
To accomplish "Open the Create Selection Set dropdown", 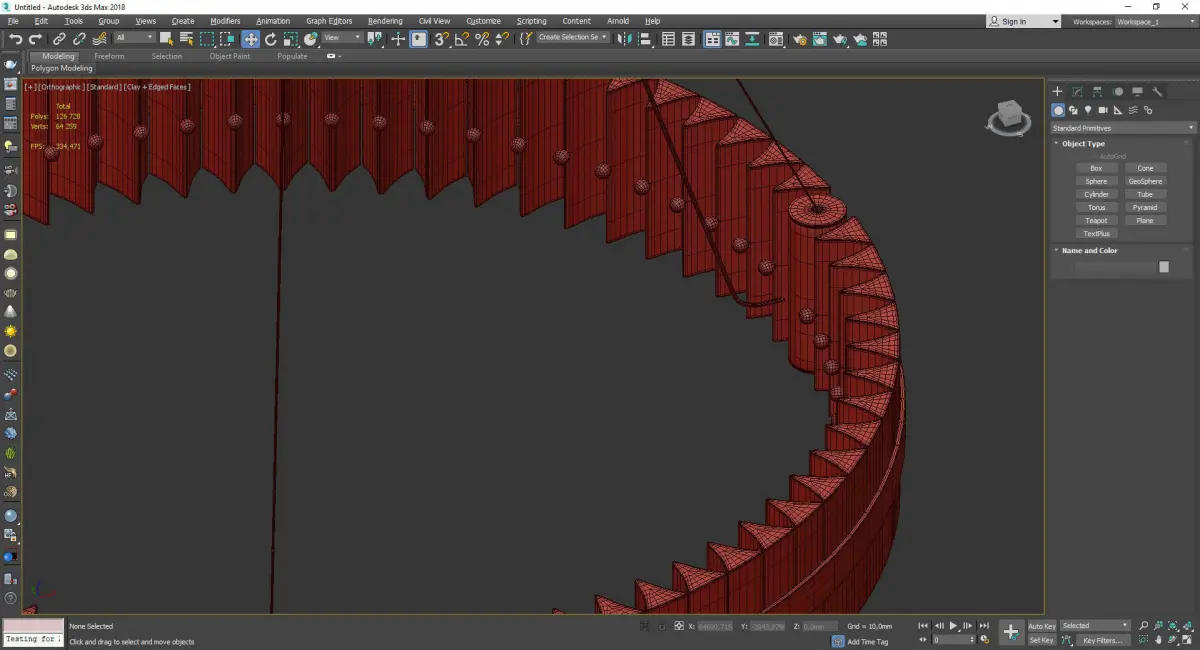I will pos(573,37).
